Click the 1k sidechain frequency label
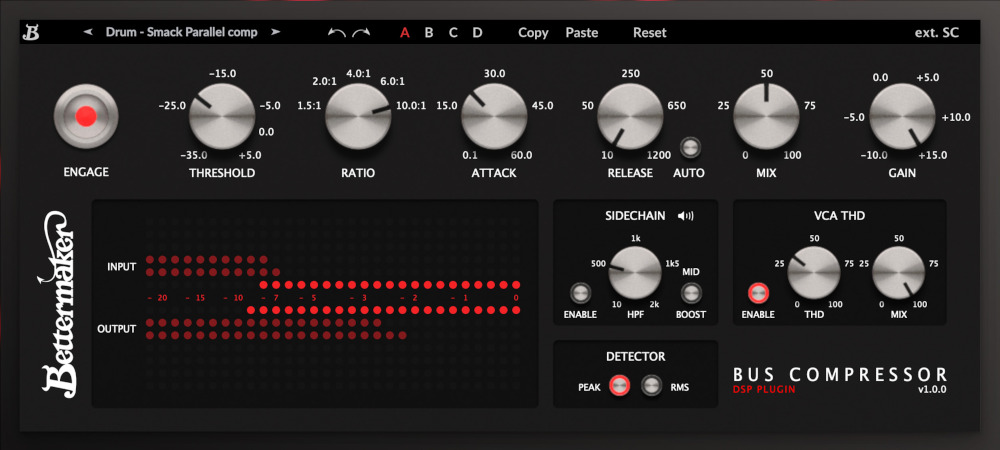The width and height of the screenshot is (1000, 450). pos(635,238)
